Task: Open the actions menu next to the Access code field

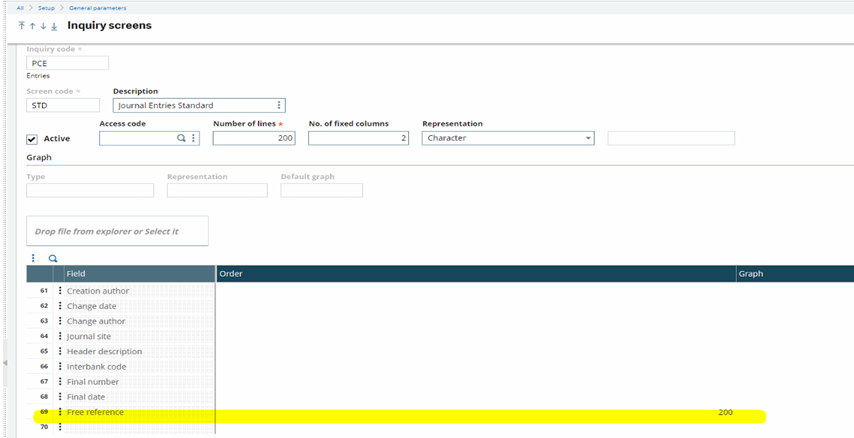Action: [195, 138]
